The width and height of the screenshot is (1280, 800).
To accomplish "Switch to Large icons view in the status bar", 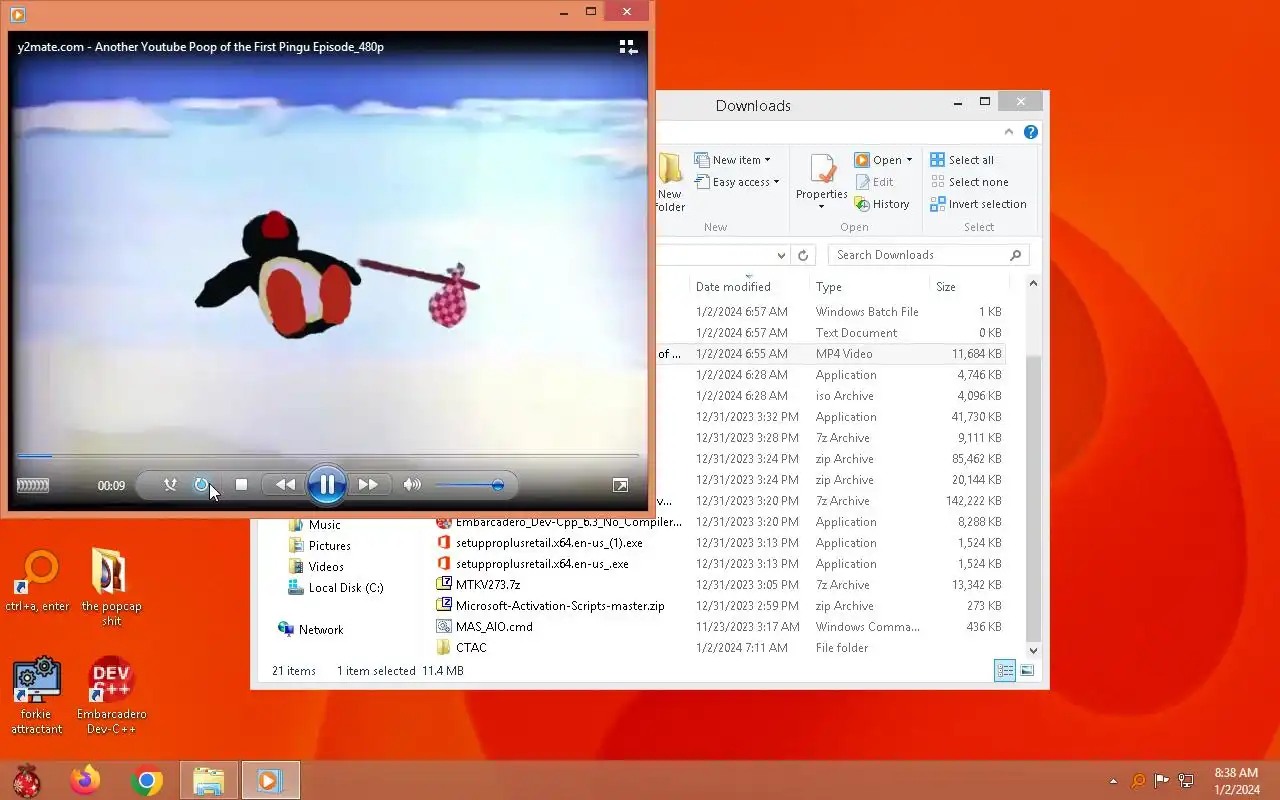I will coord(1027,671).
